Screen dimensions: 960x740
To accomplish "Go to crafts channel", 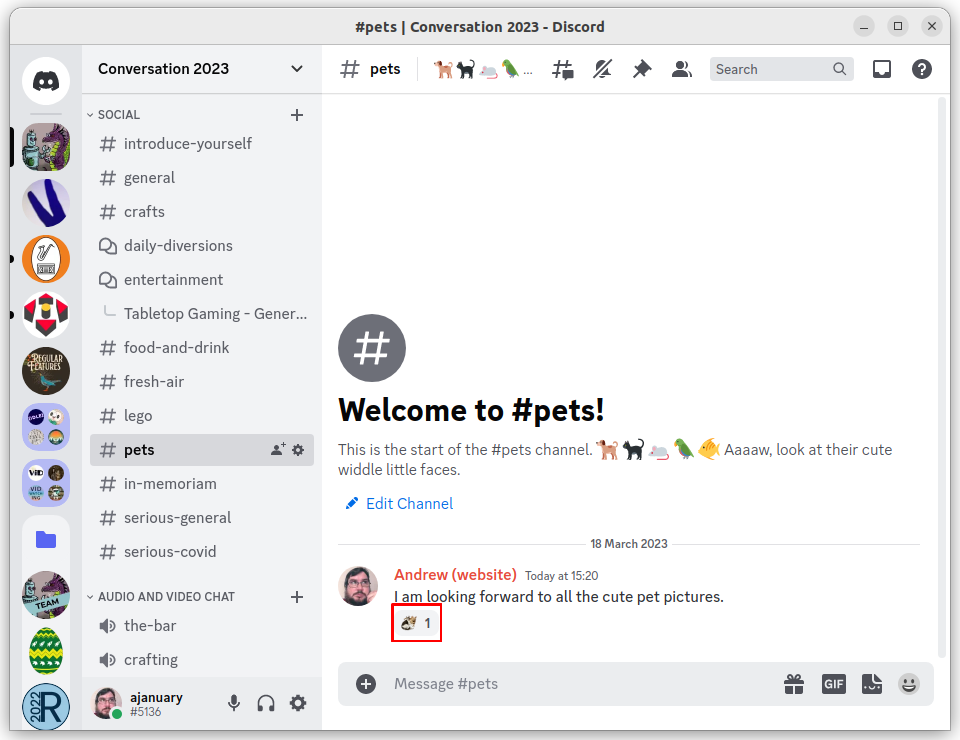I will point(202,212).
